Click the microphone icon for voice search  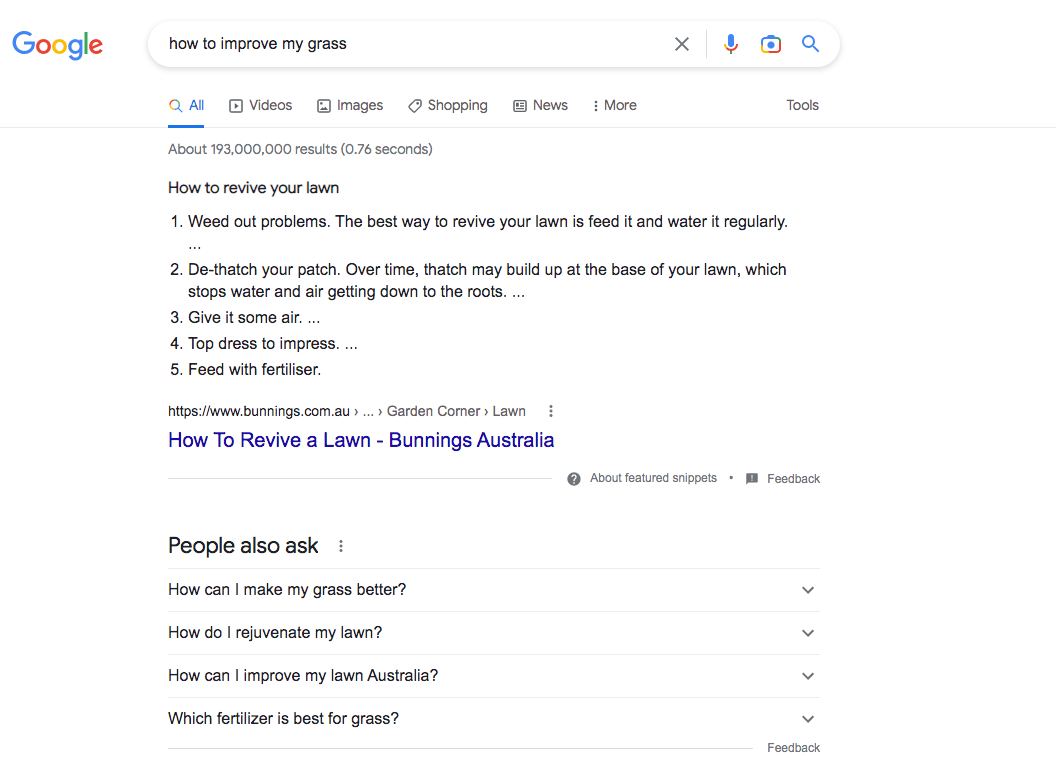click(x=731, y=44)
